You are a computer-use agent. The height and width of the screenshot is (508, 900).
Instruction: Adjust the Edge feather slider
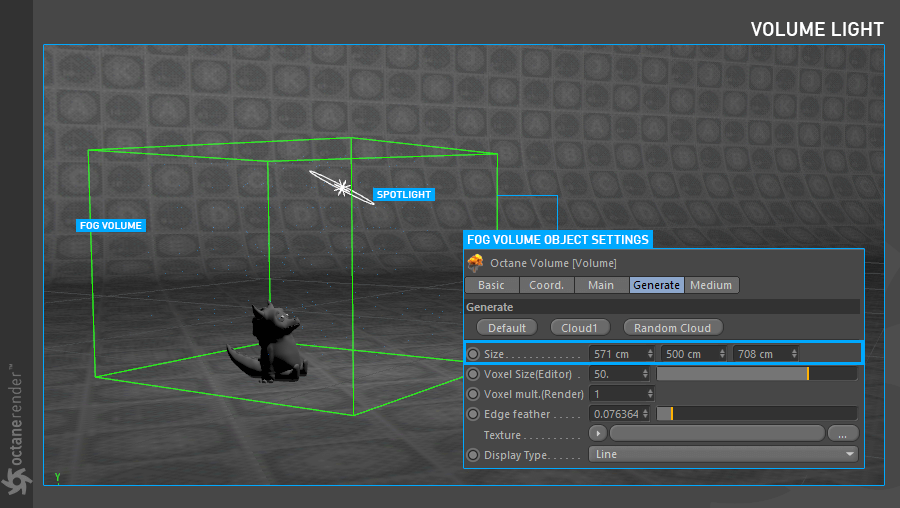(x=757, y=414)
